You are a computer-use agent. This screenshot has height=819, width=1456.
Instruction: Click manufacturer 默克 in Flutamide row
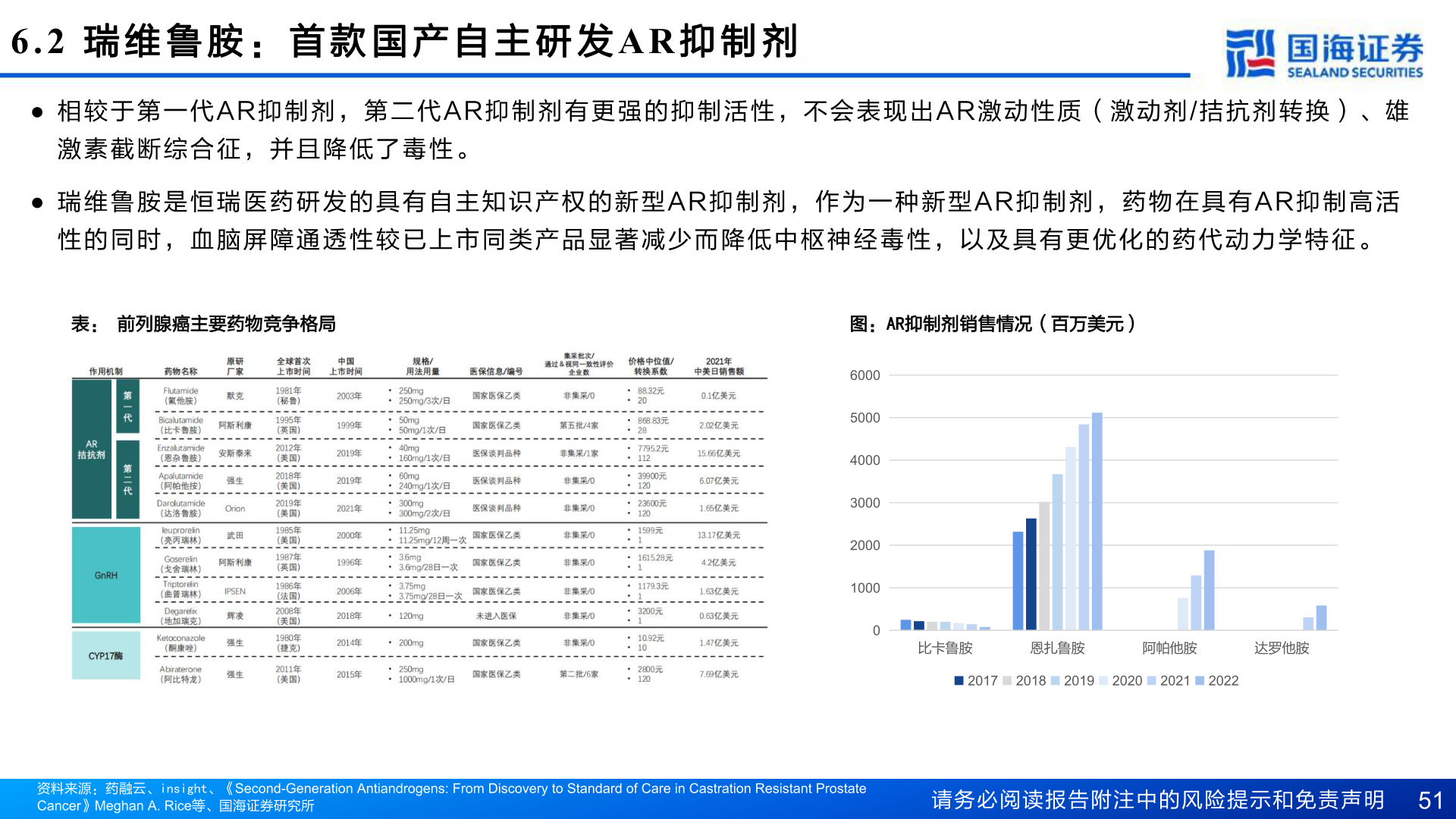[x=235, y=396]
